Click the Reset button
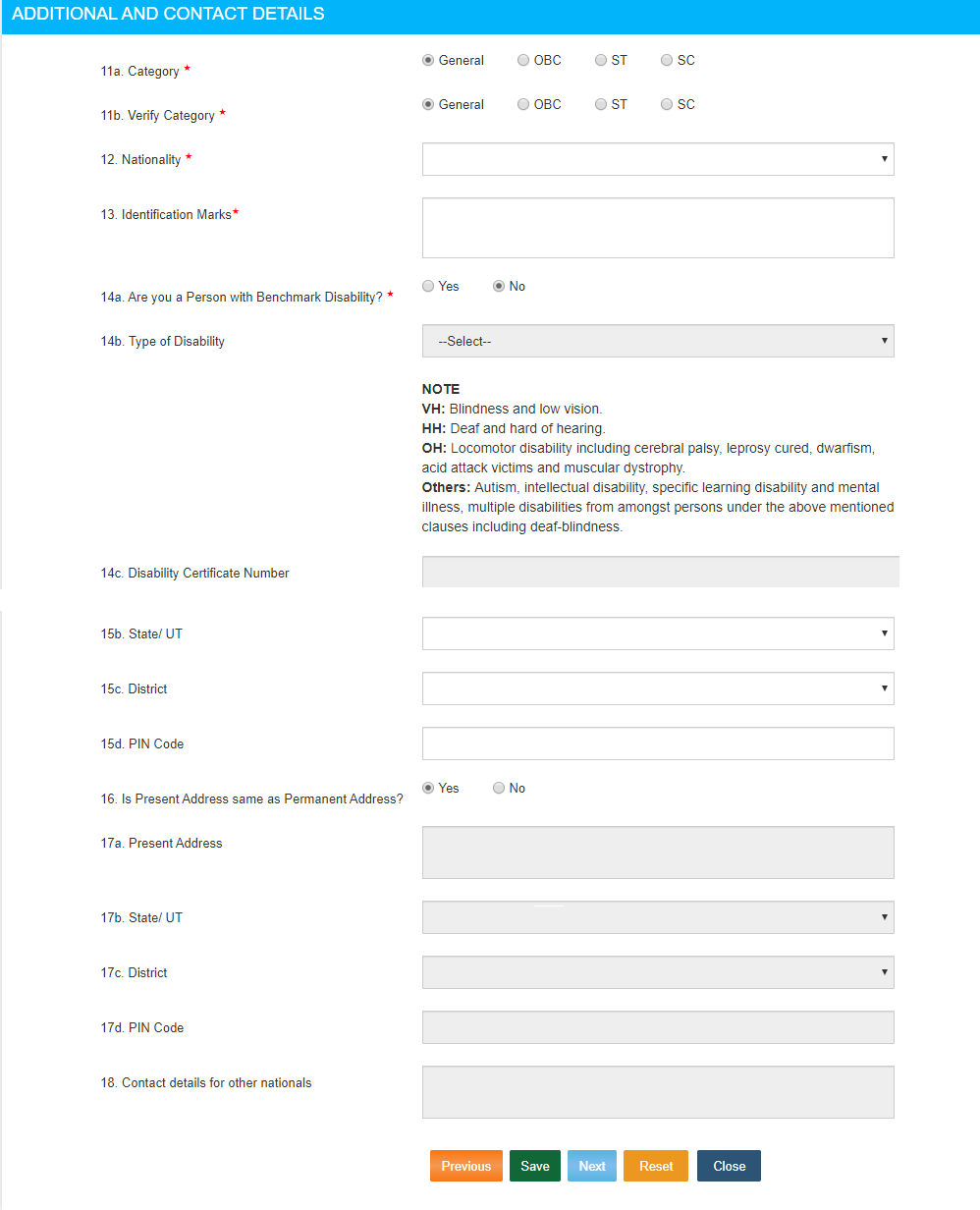Screen dimensions: 980x1210 point(655,1166)
